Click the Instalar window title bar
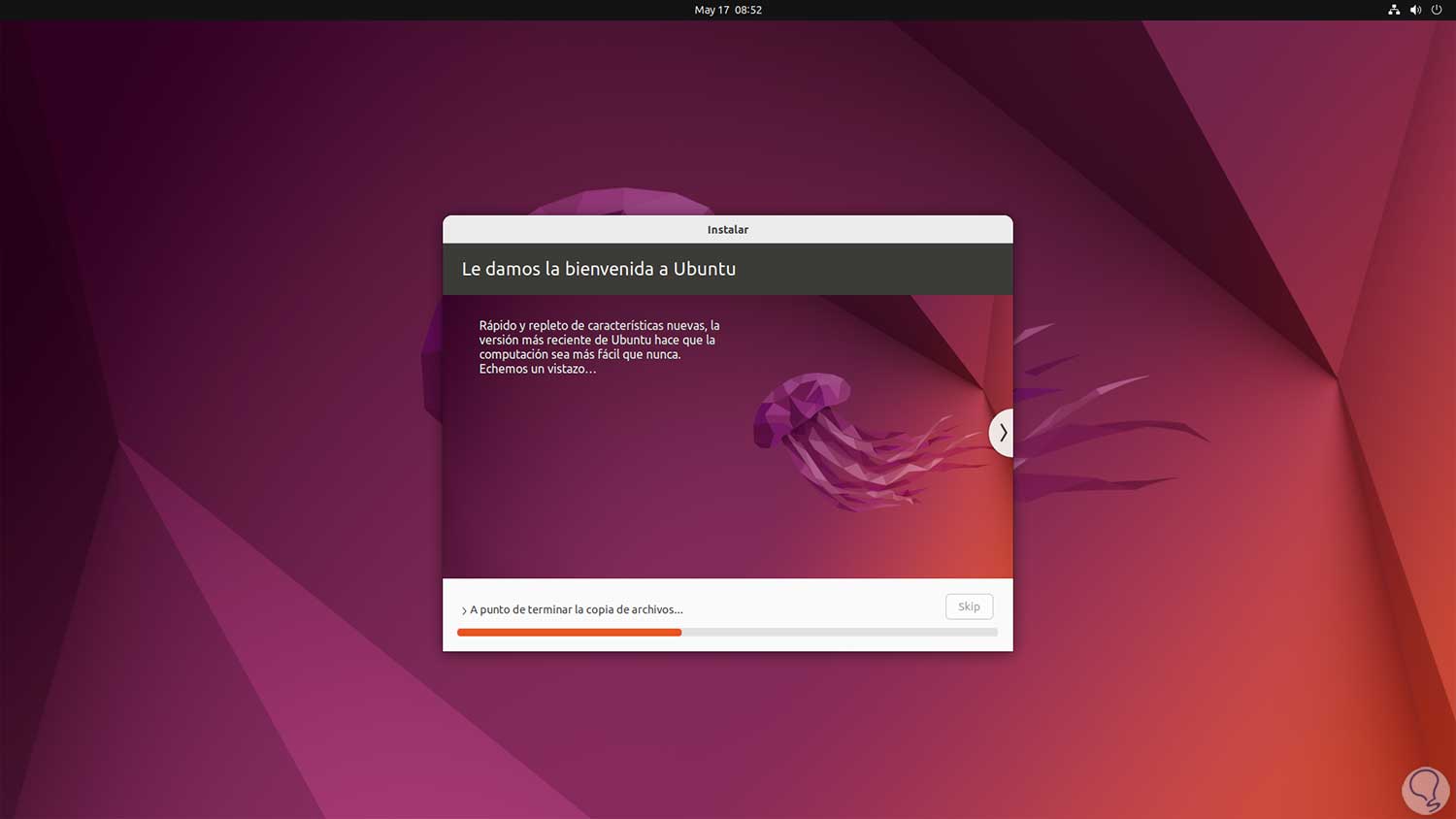The height and width of the screenshot is (819, 1456). [728, 230]
